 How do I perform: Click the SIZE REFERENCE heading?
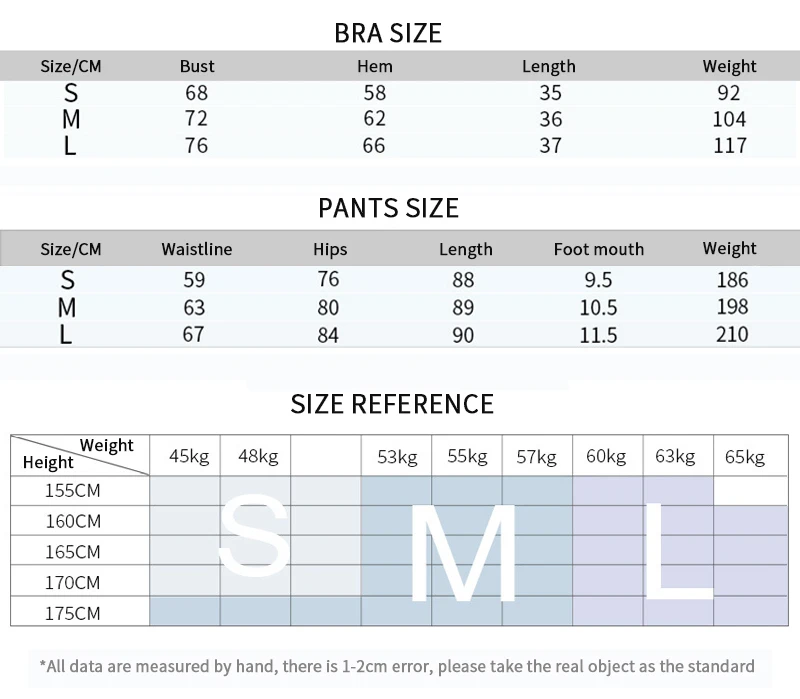pyautogui.click(x=392, y=404)
